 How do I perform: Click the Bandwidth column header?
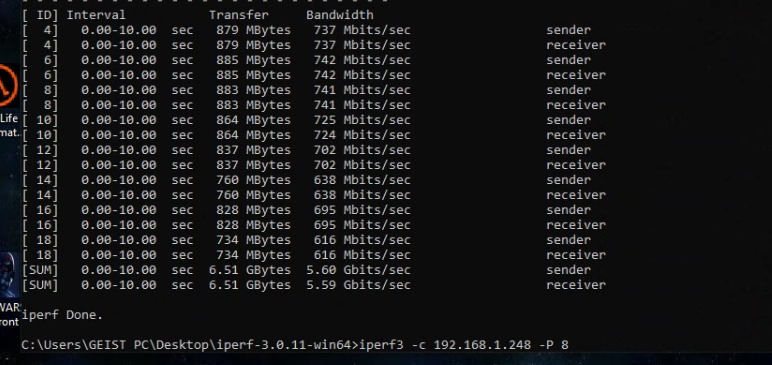(339, 15)
